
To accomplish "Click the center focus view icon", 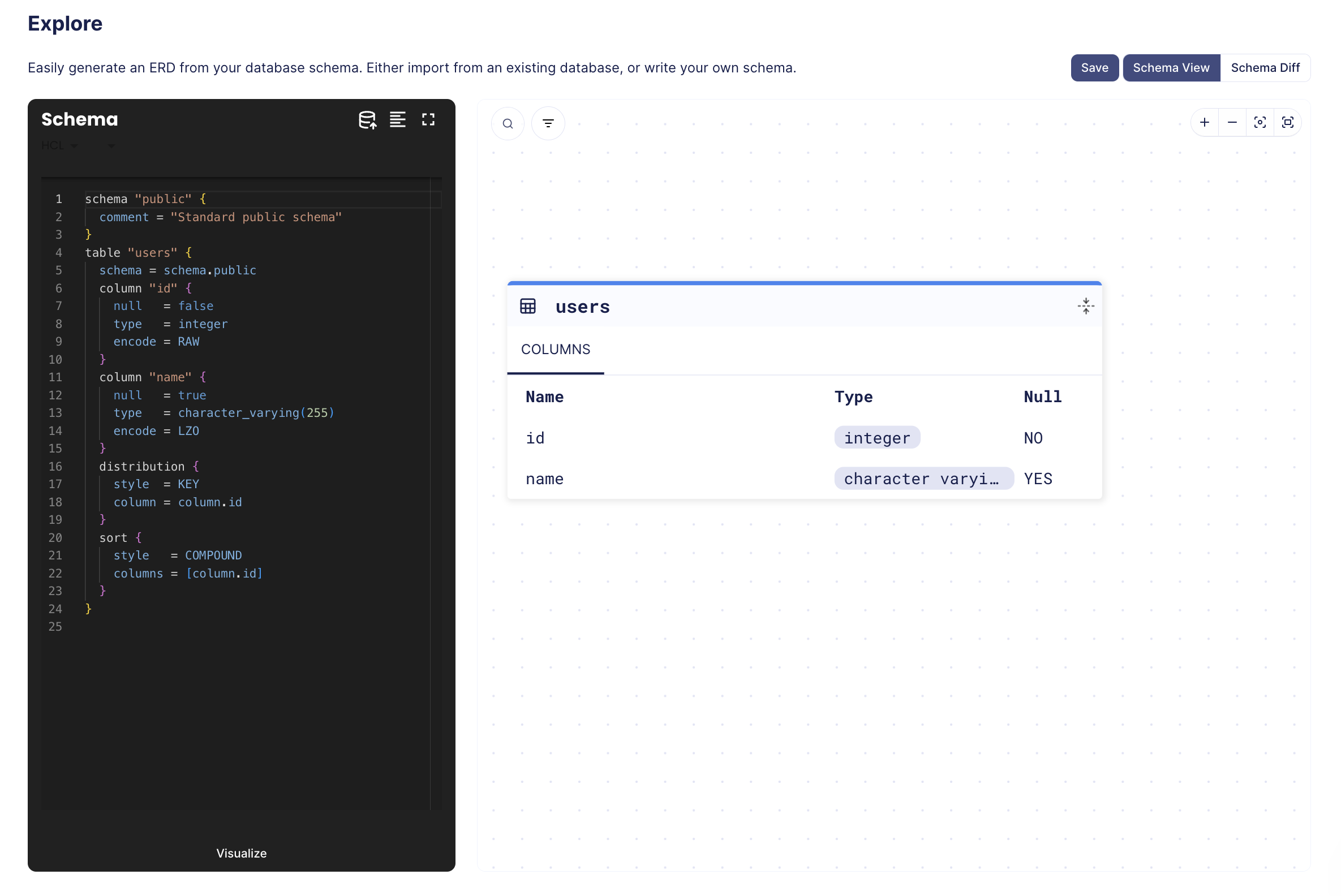I will 1260,122.
